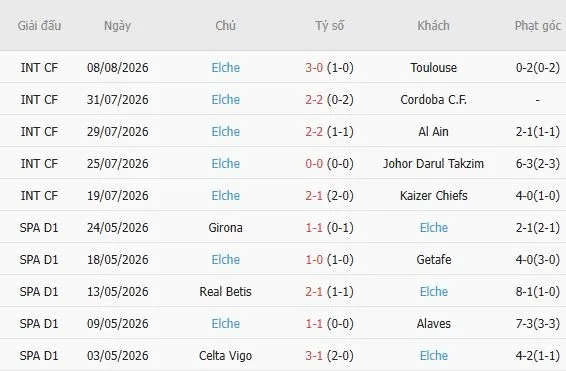Open Elche link in Toulouse match row

[x=226, y=67]
